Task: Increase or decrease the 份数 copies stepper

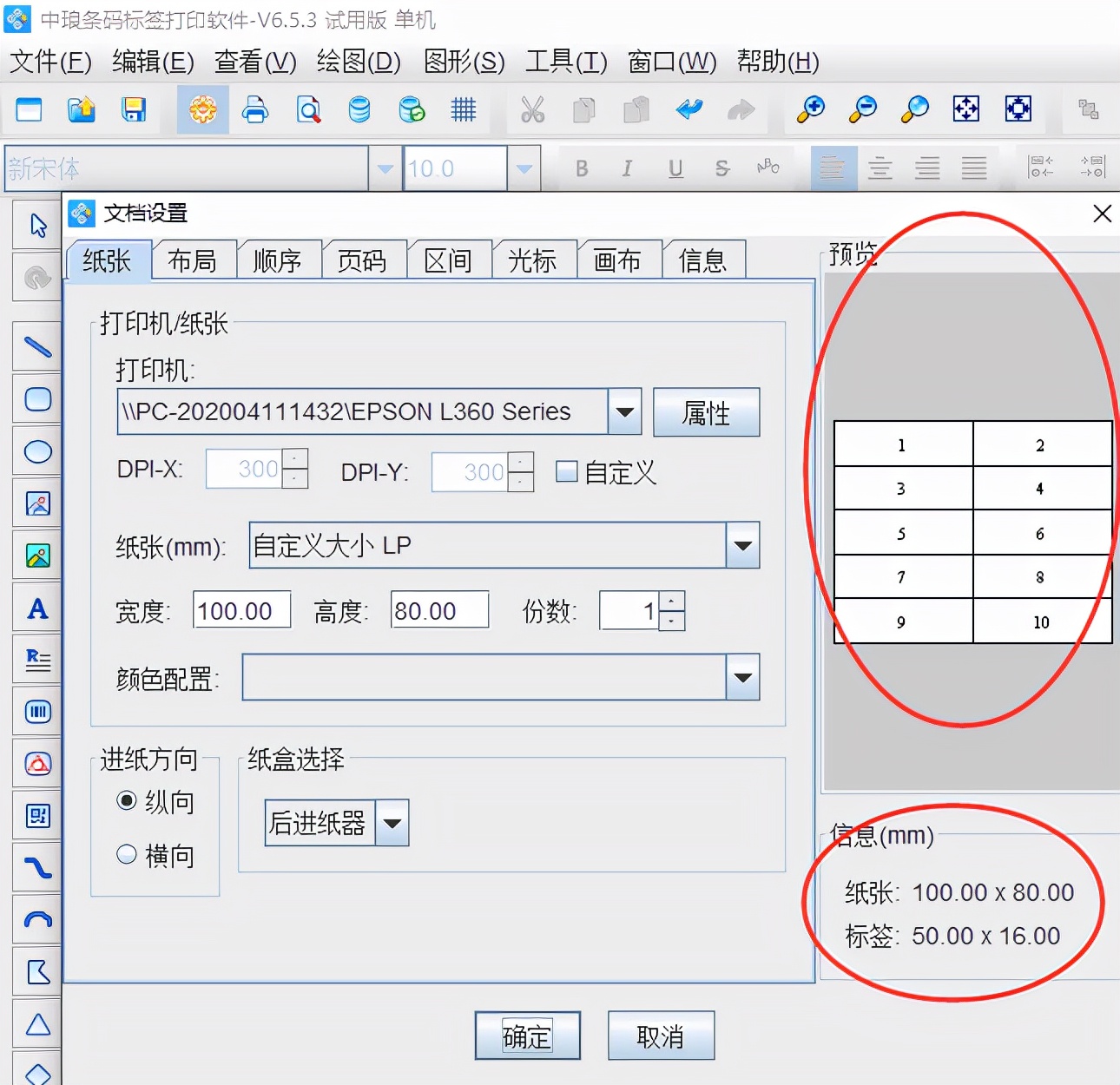Action: pos(671,611)
